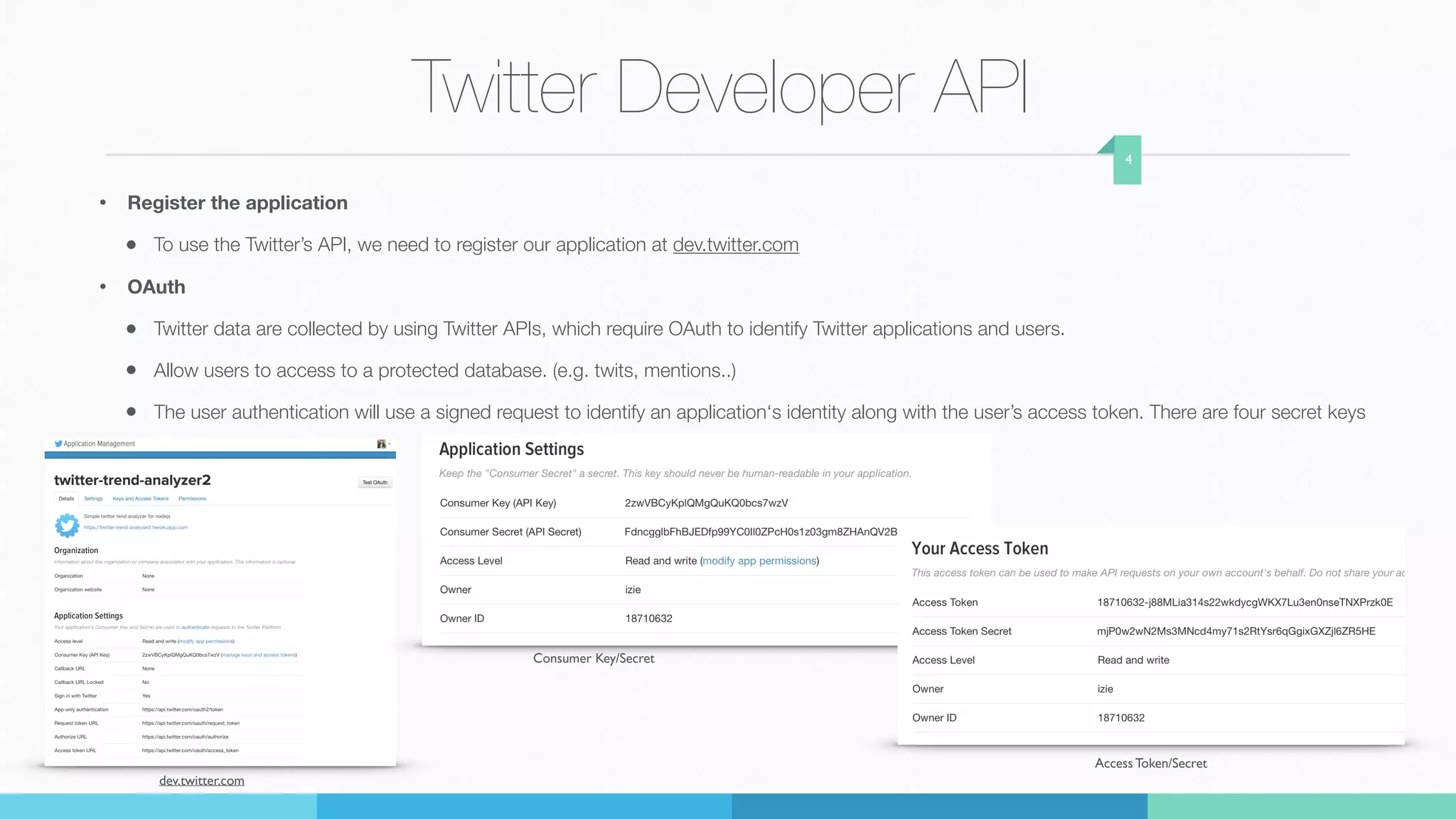The height and width of the screenshot is (819, 1456).
Task: Click the 'Consumer Key (API Key)' label in large panel
Action: 498,503
